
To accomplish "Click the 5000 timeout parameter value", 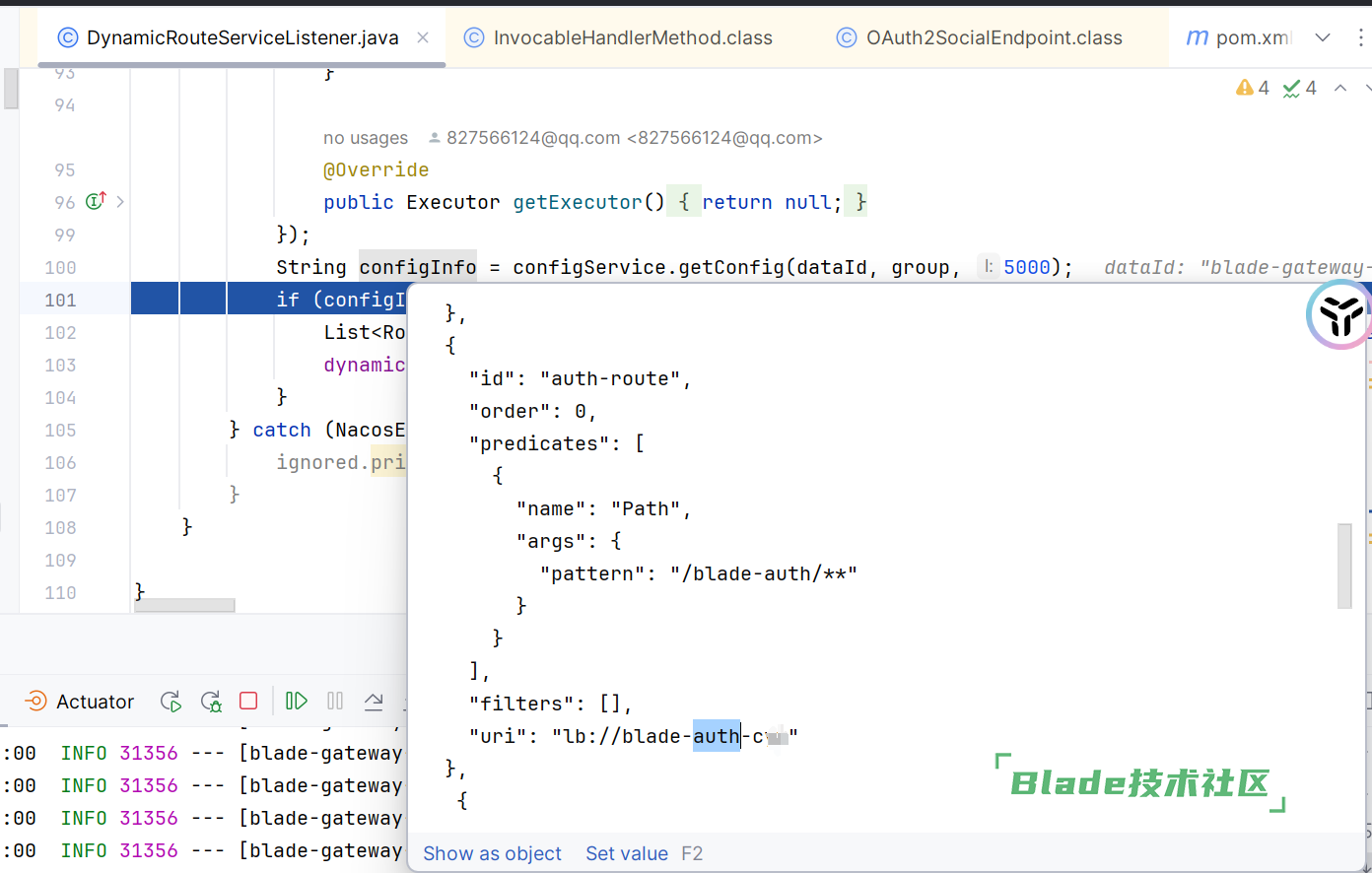I will tap(1027, 267).
